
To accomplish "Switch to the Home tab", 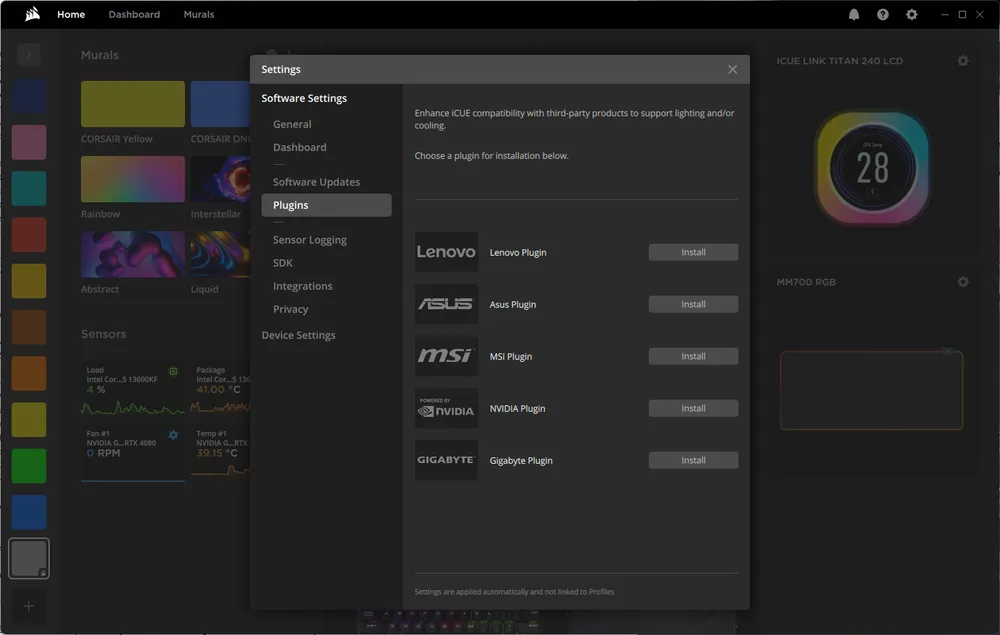I will tap(71, 14).
